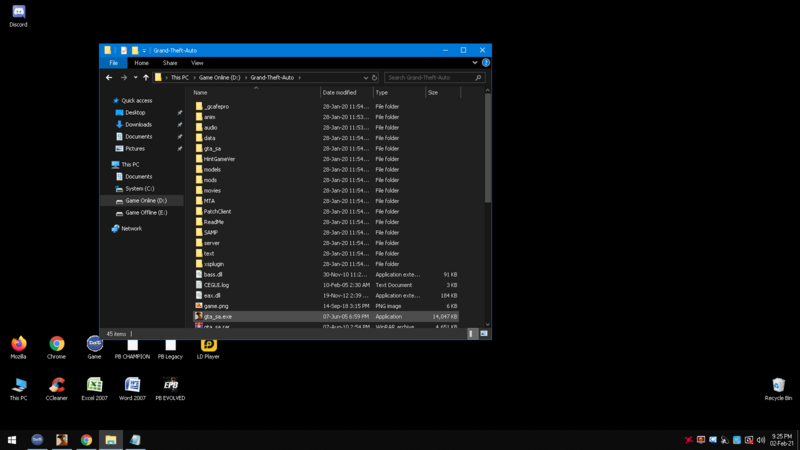Screen dimensions: 800x450
Task: Go forward using the Explorer forward arrow
Action: 123,78
